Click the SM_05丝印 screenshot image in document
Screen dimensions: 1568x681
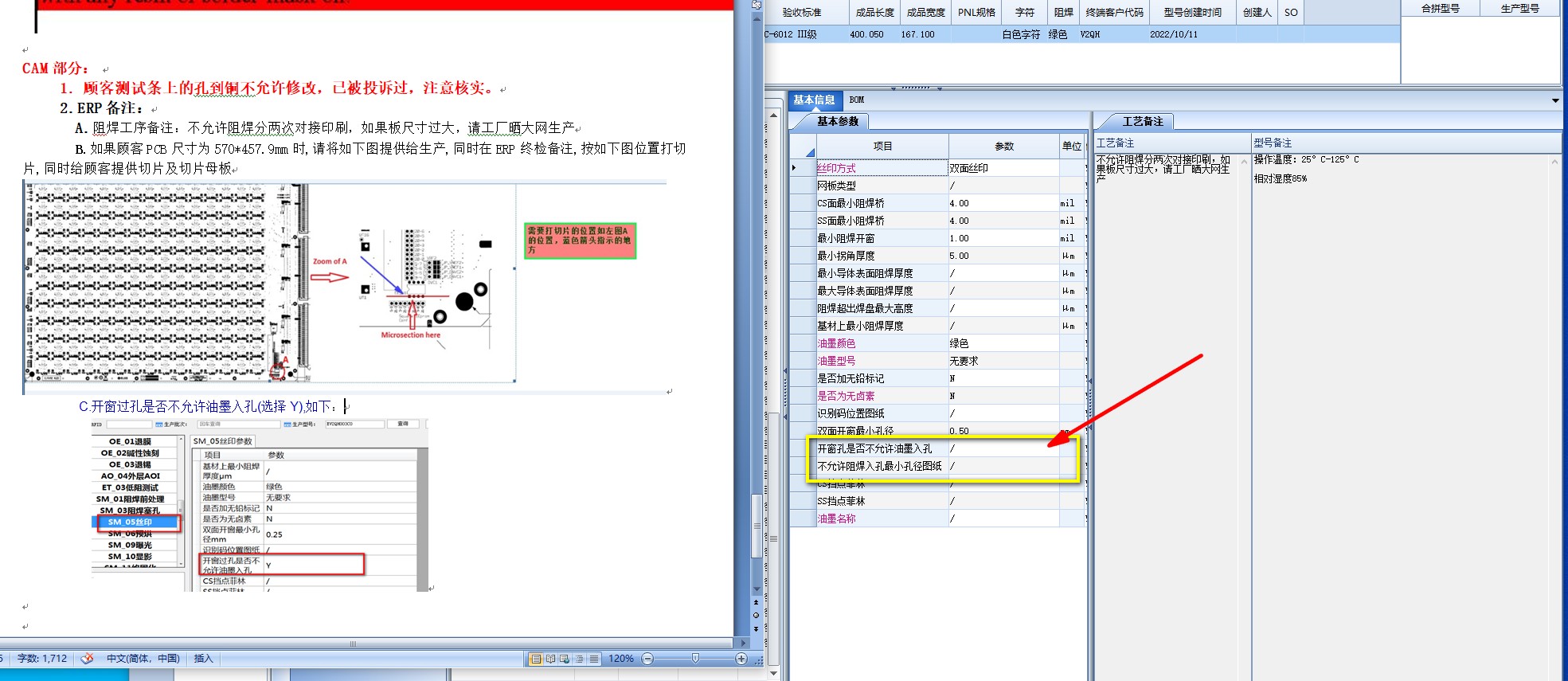[x=260, y=505]
